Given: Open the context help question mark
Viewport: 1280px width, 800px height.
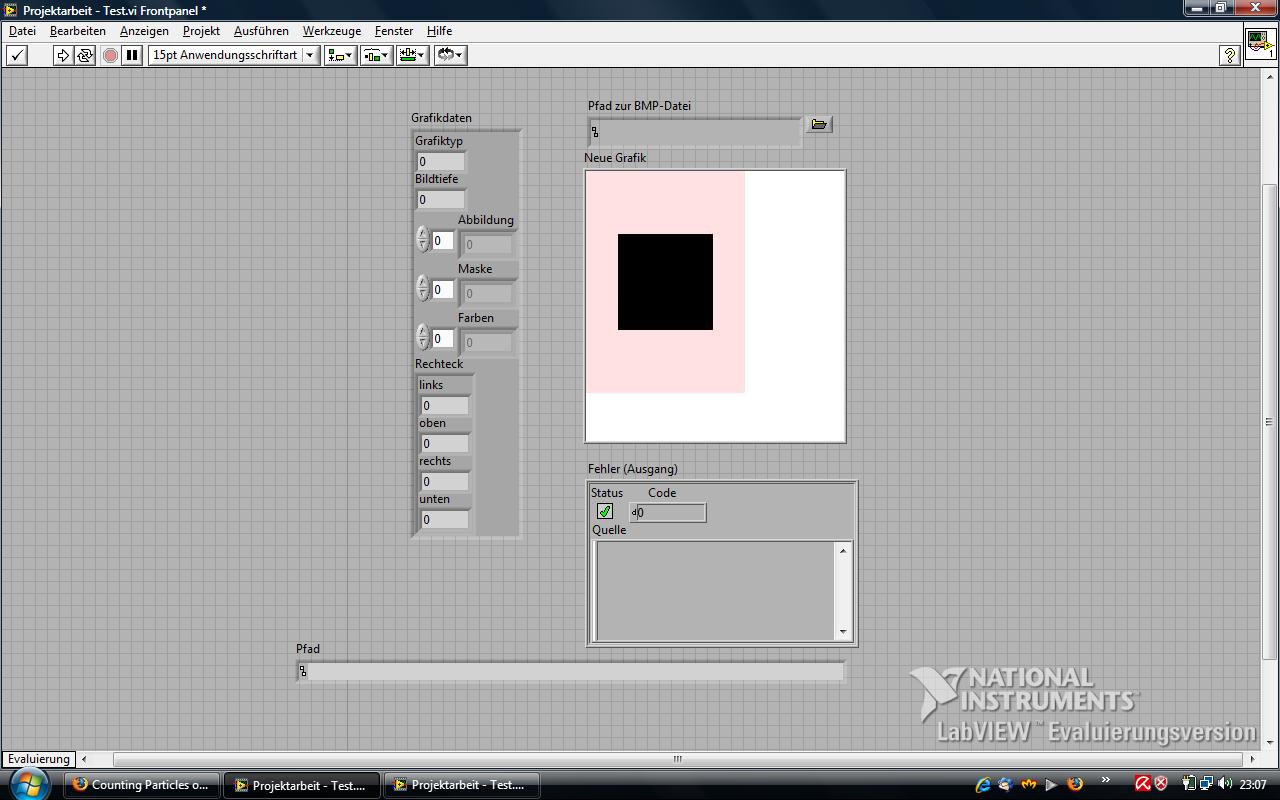Looking at the screenshot, I should pos(1230,56).
